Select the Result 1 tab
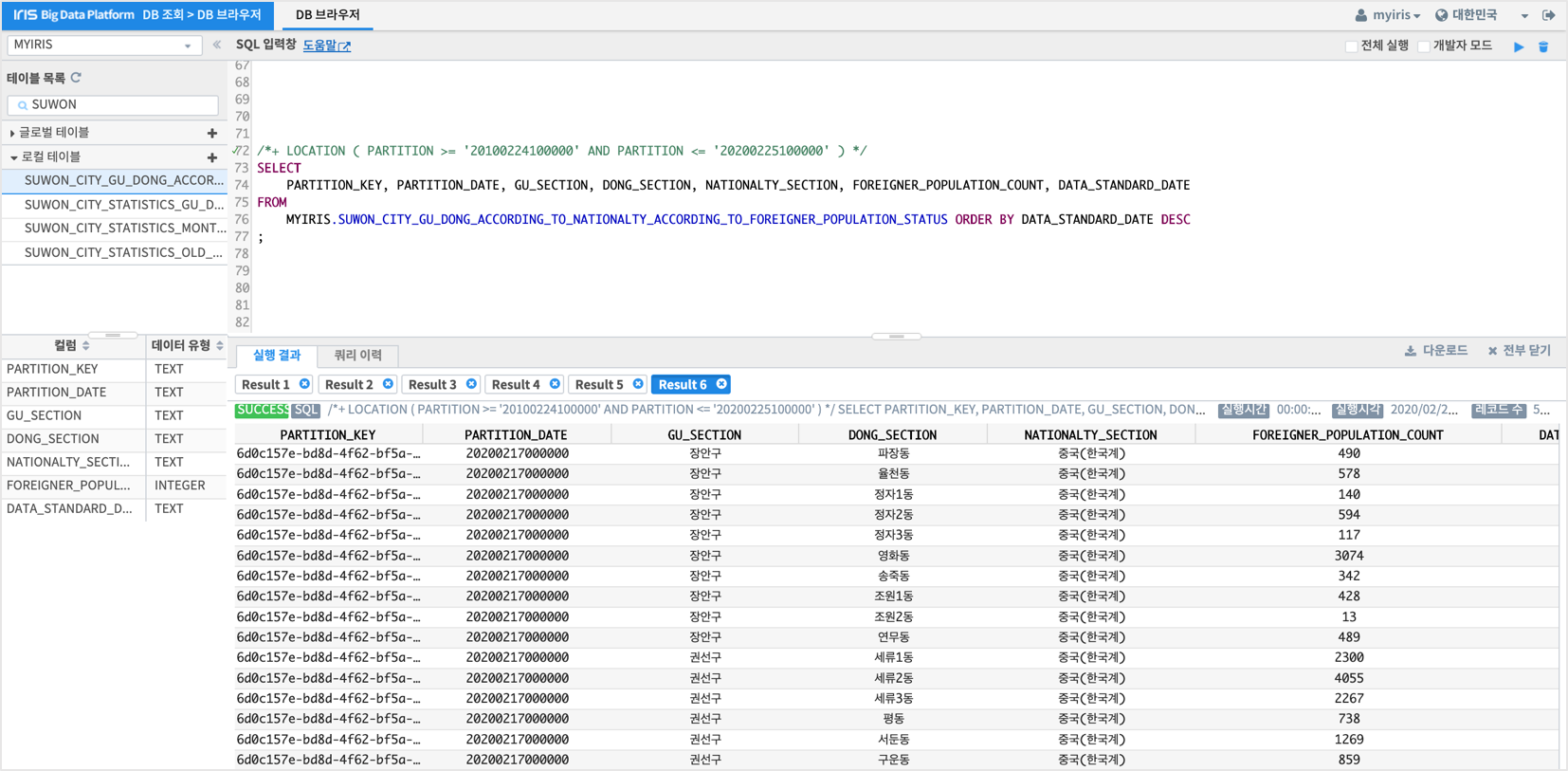The height and width of the screenshot is (771, 1568). point(266,384)
